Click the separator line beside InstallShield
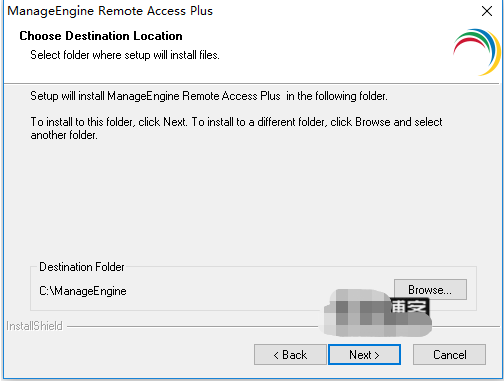The width and height of the screenshot is (504, 385). tap(192, 327)
